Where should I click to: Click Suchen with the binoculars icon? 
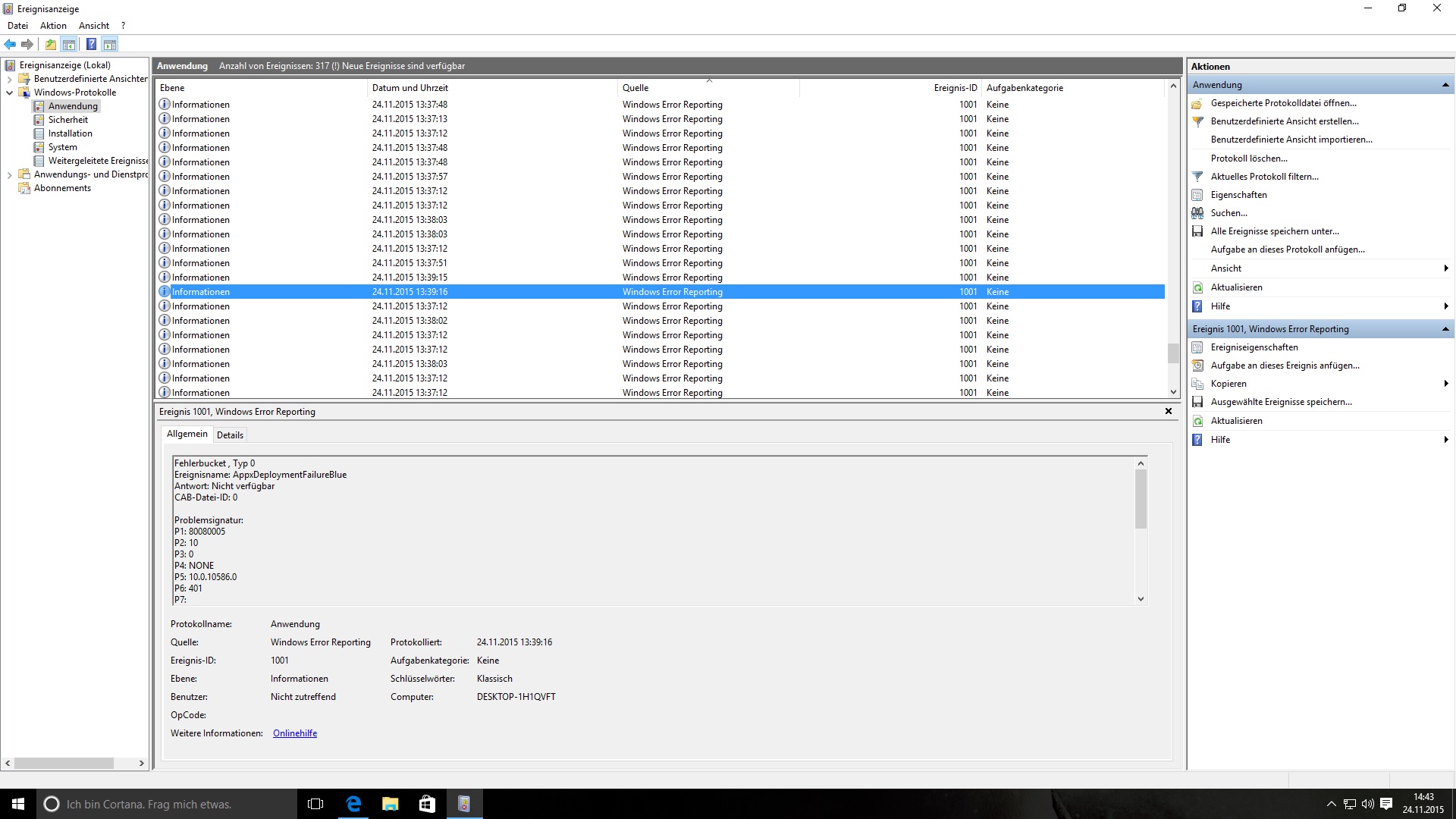click(x=1228, y=213)
